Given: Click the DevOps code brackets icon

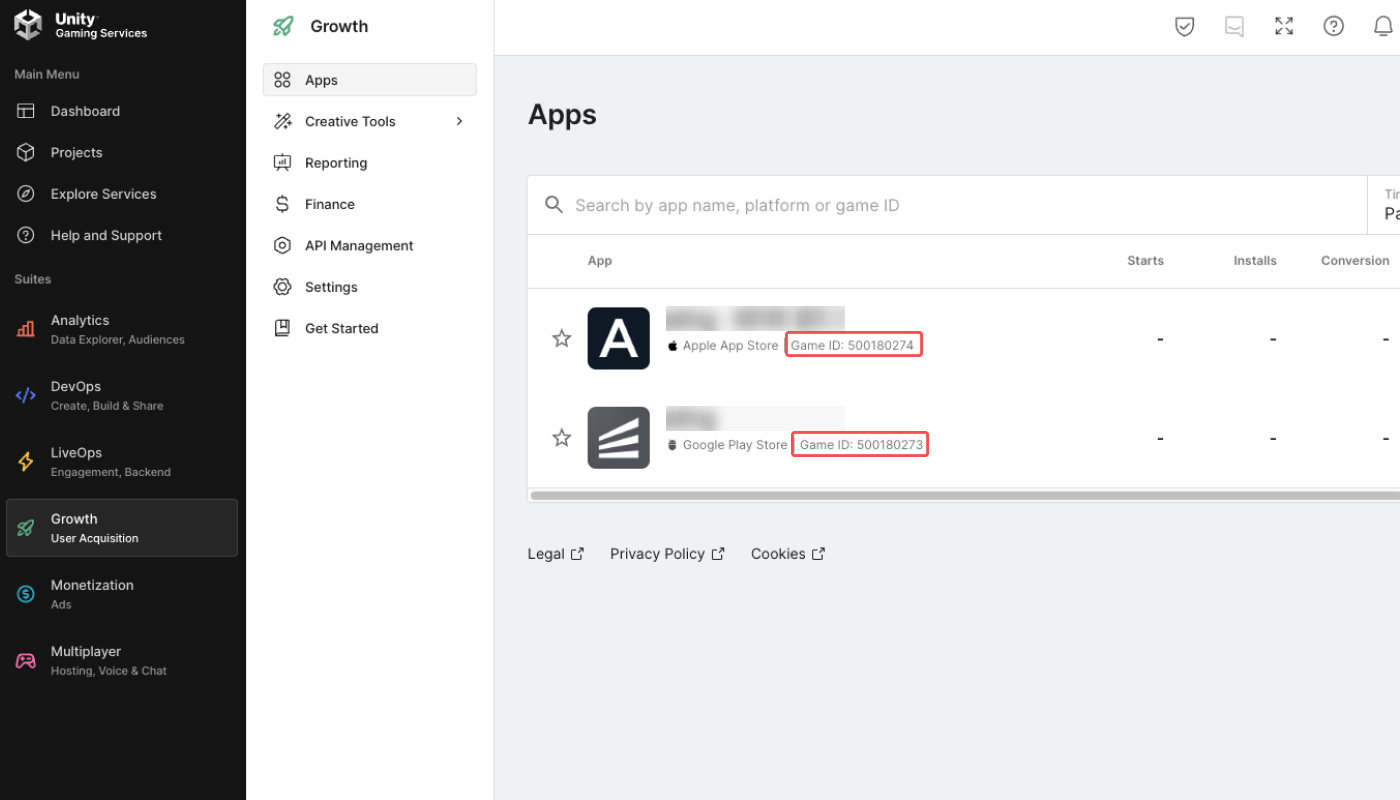Looking at the screenshot, I should pos(26,395).
